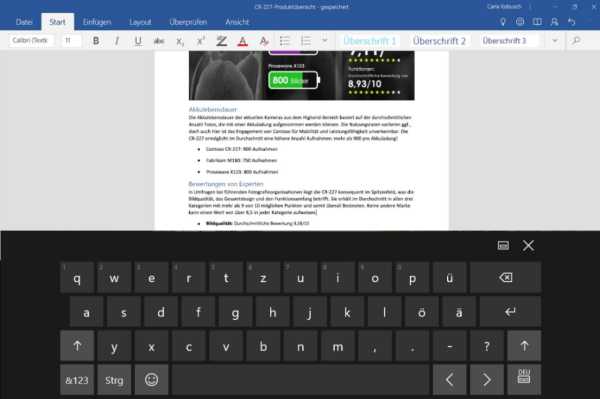This screenshot has height=399, width=600.
Task: Toggle Subscript formatting
Action: (180, 41)
